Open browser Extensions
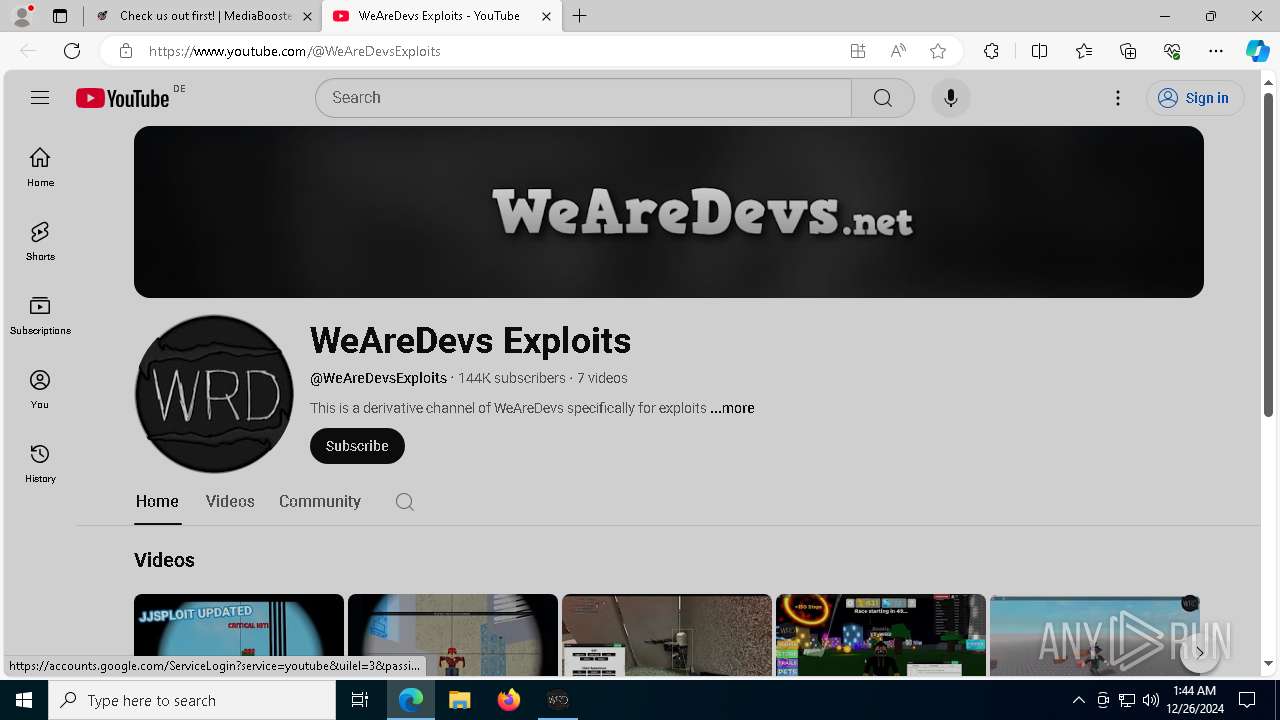This screenshot has height=720, width=1280. click(x=991, y=51)
